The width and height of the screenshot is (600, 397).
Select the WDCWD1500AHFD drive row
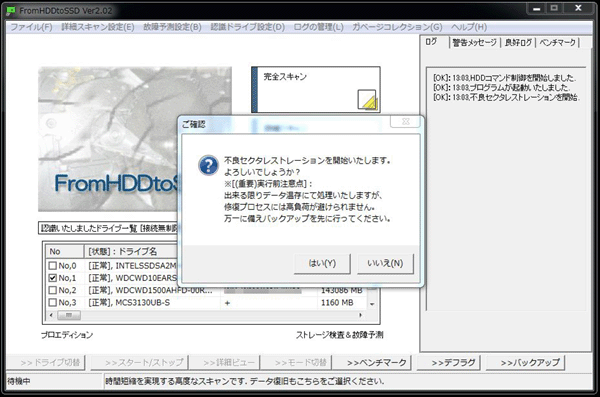pyautogui.click(x=207, y=290)
